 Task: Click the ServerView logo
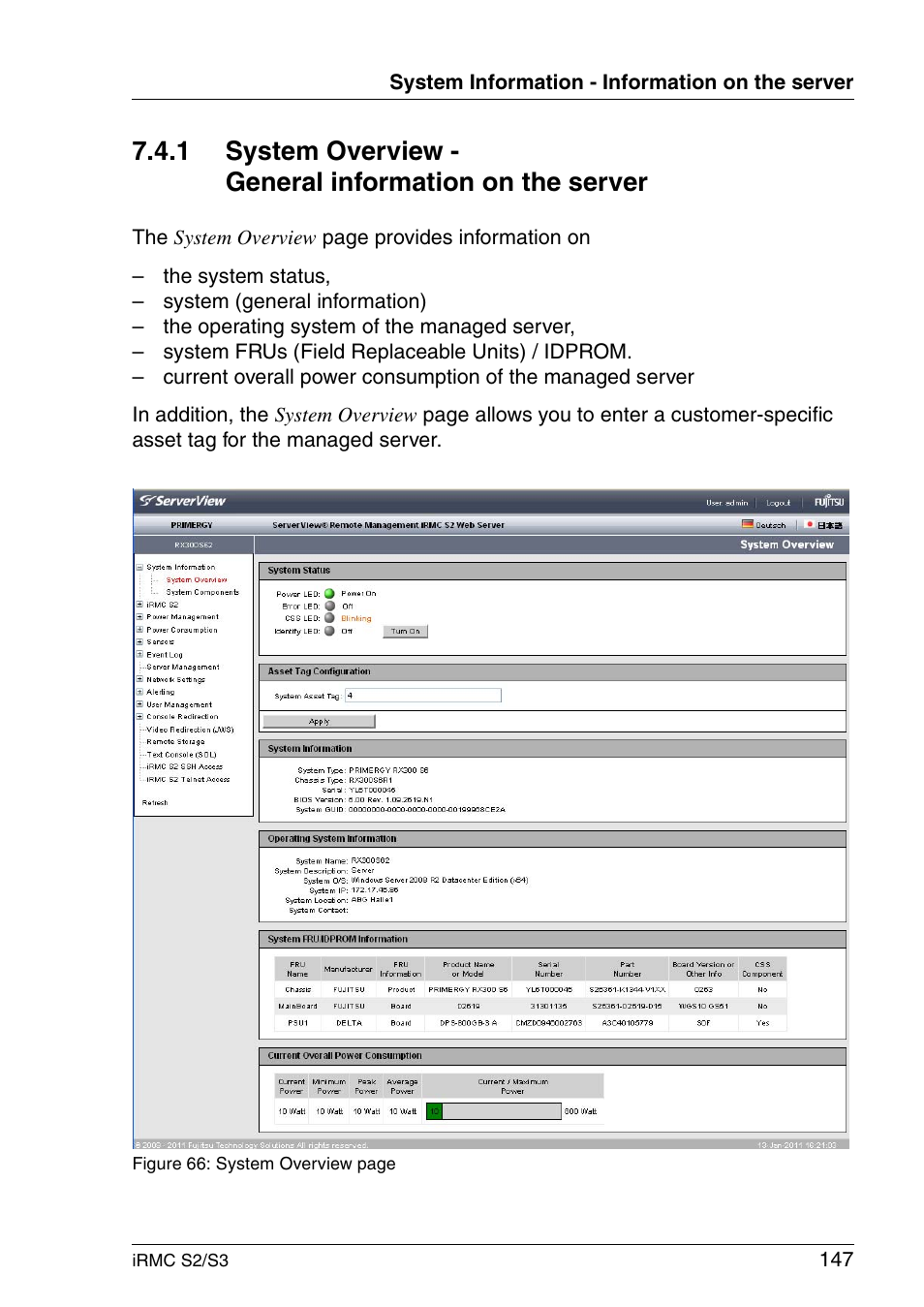(x=182, y=501)
